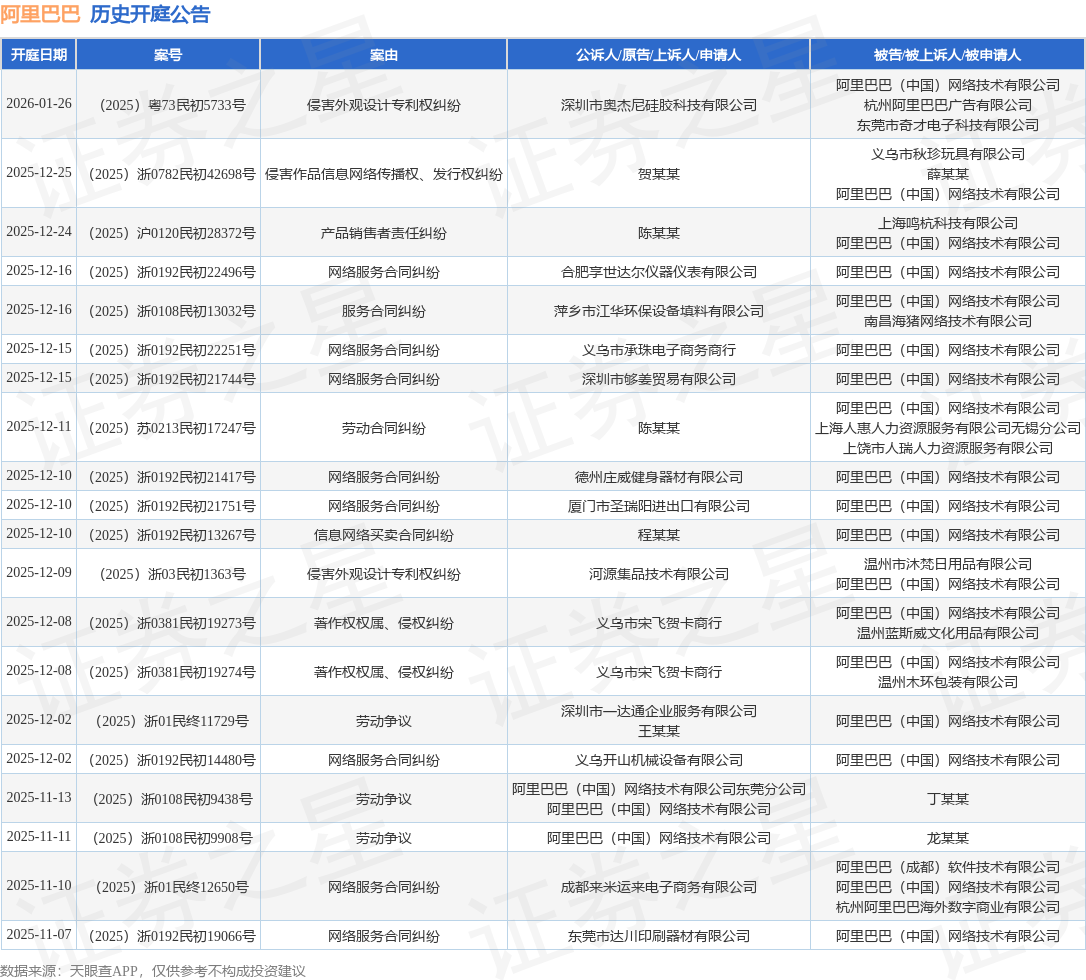The width and height of the screenshot is (1086, 980).
Task: Select the 案由 column header
Action: coord(383,55)
